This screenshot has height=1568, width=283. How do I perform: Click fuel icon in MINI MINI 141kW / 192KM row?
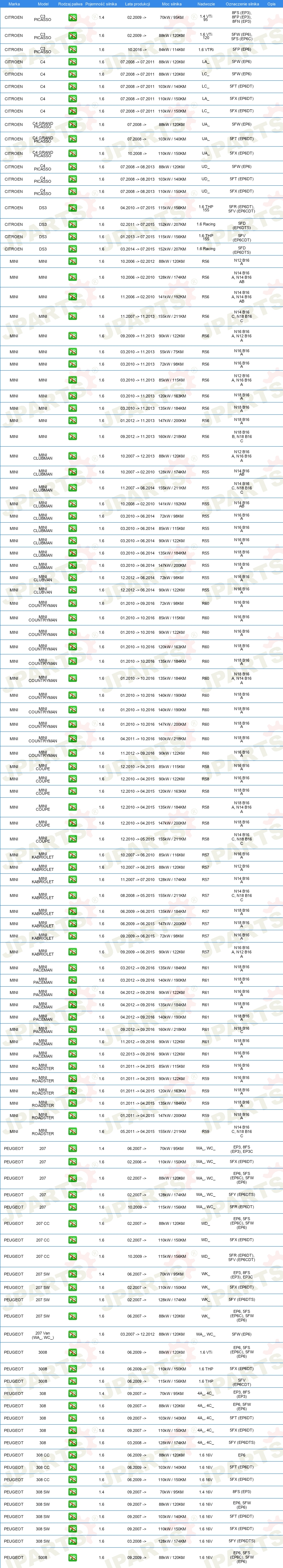coord(72,297)
